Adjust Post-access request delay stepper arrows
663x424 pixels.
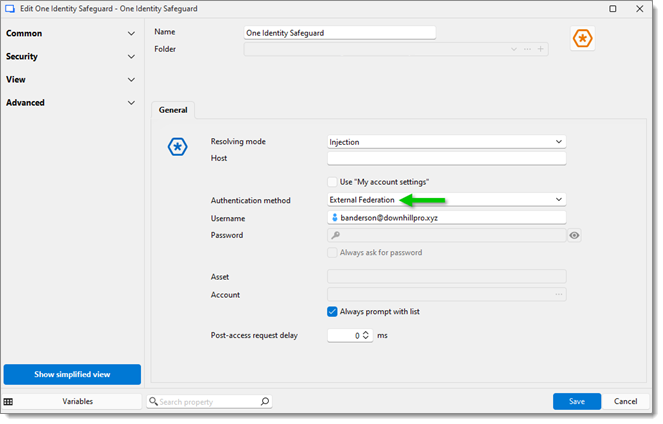(x=366, y=335)
